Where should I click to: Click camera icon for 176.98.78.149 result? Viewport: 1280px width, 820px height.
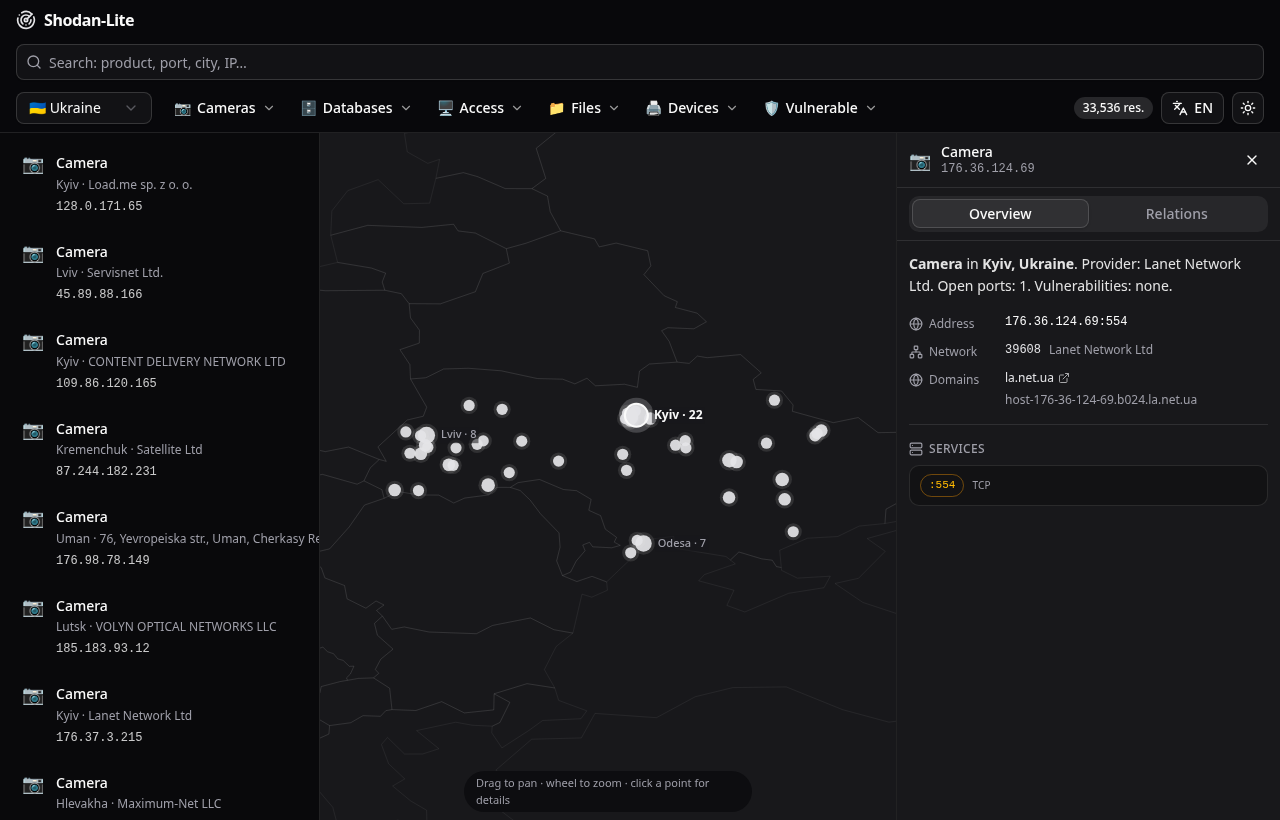(x=33, y=518)
